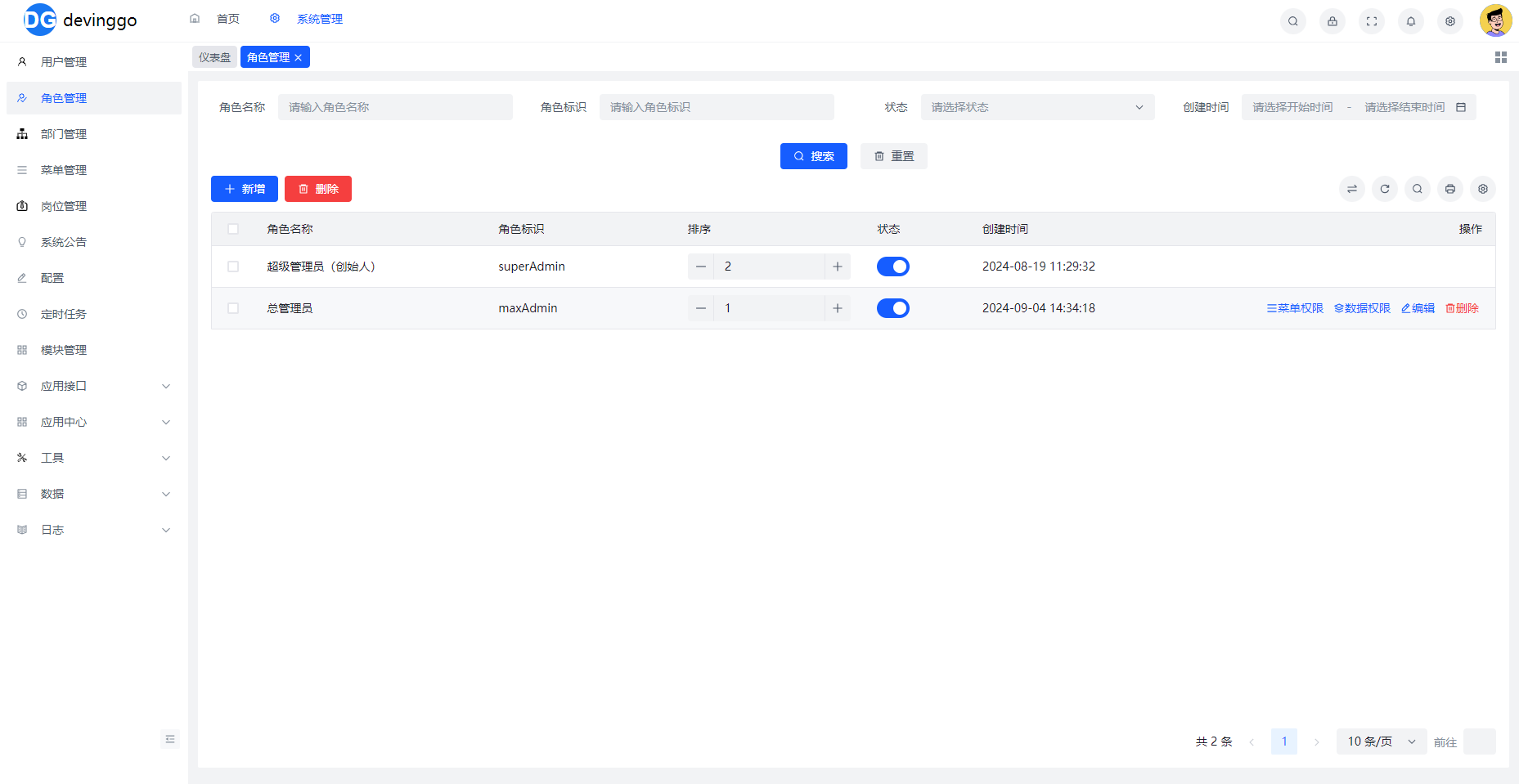Image resolution: width=1519 pixels, height=784 pixels.
Task: Switch to the 仪表盘 tab
Action: click(x=214, y=57)
